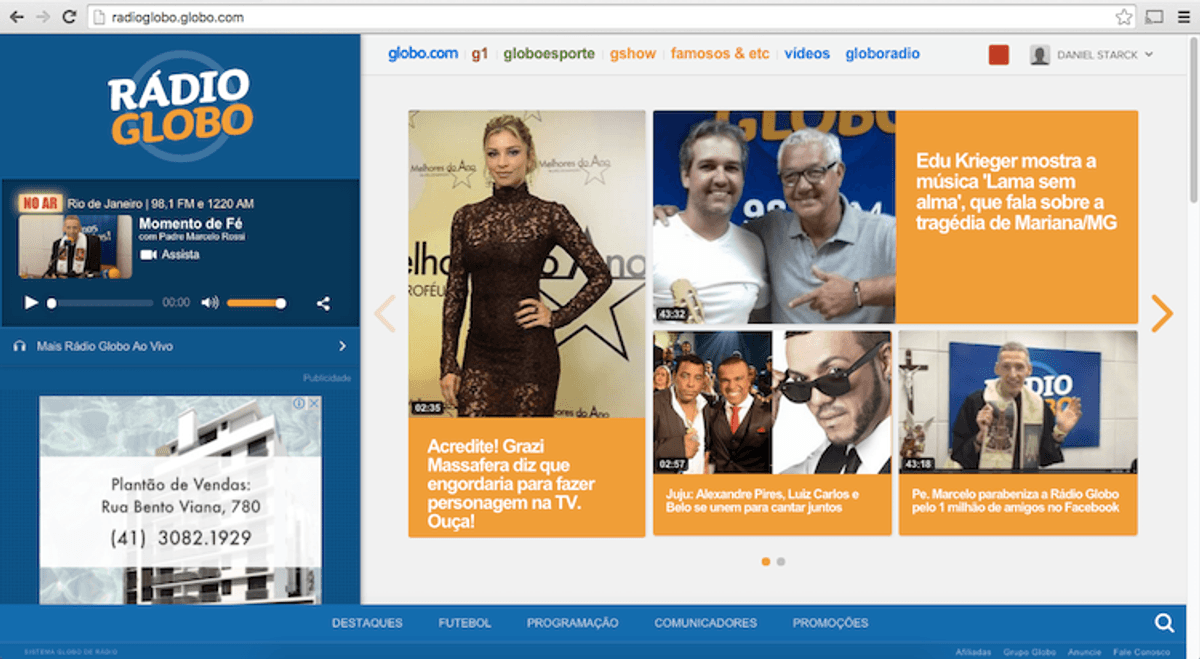Screen dimensions: 1200x659
Task: Select the second carousel page dot
Action: (x=781, y=562)
